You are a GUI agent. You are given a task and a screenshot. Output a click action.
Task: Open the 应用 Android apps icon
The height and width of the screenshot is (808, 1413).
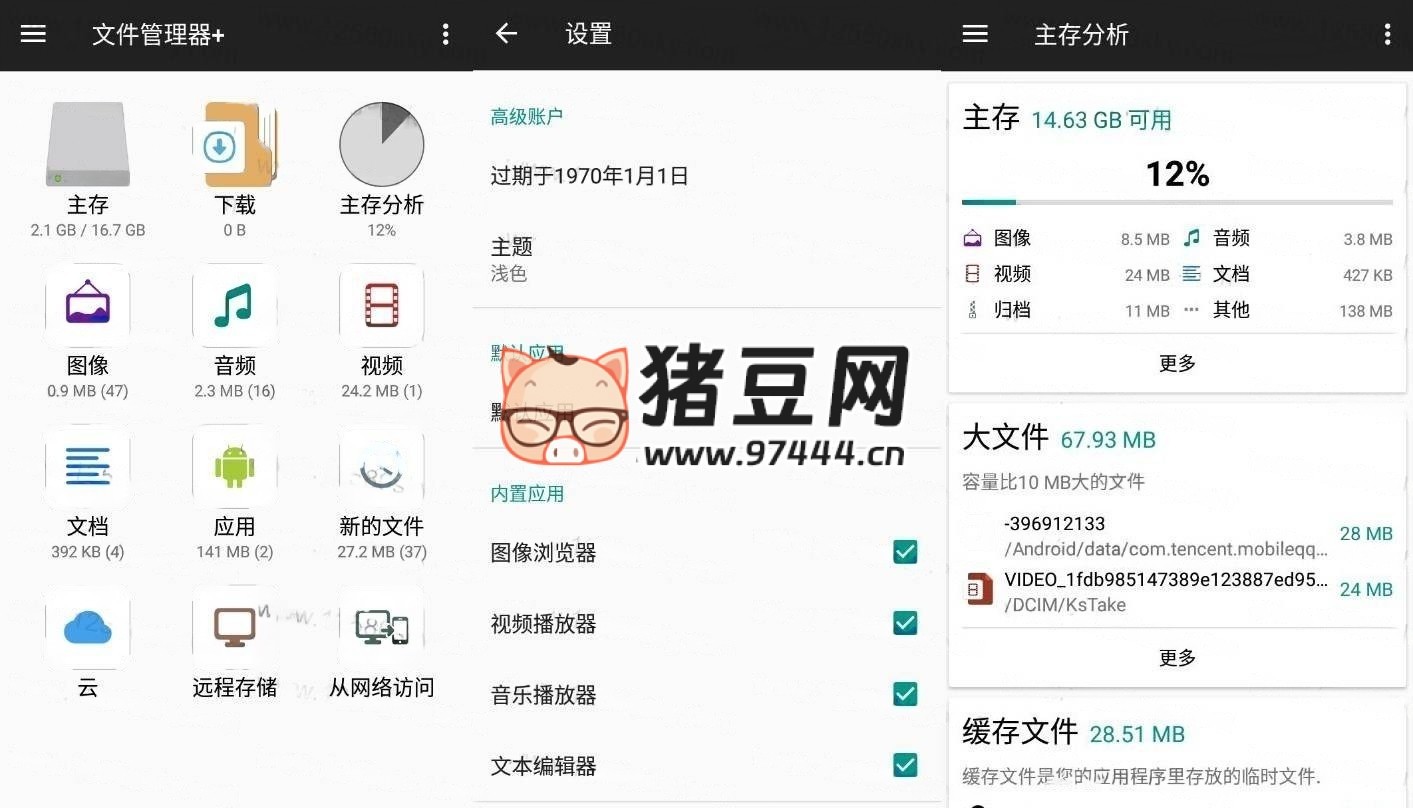234,467
